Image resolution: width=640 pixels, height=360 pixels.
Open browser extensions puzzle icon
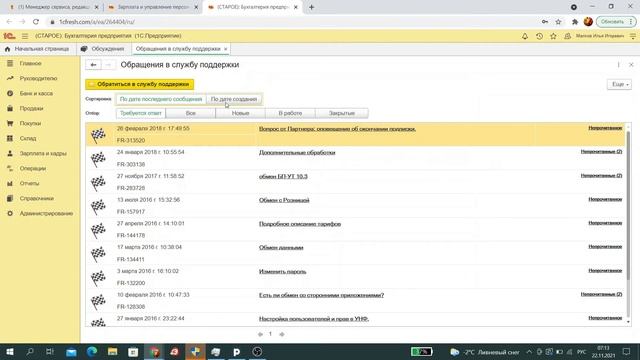pos(575,22)
